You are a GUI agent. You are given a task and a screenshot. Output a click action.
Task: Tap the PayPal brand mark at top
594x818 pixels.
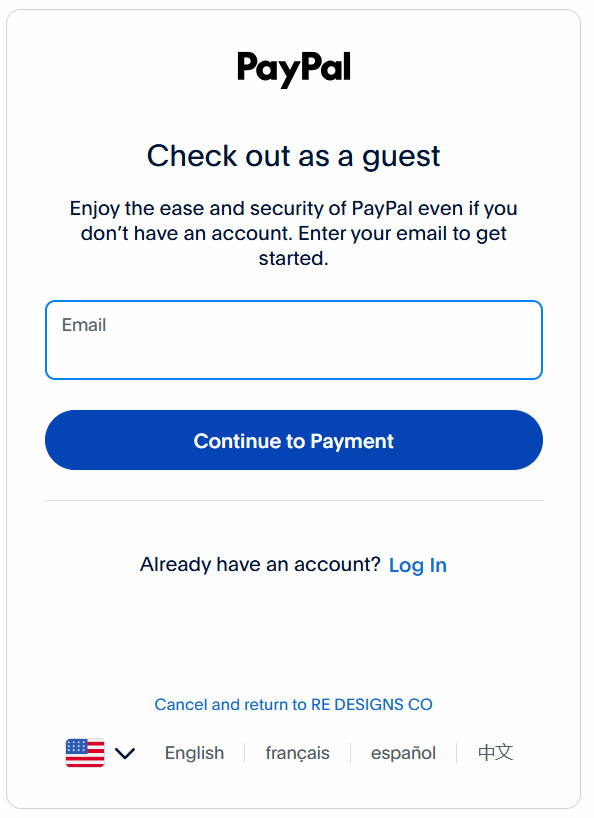coord(293,67)
